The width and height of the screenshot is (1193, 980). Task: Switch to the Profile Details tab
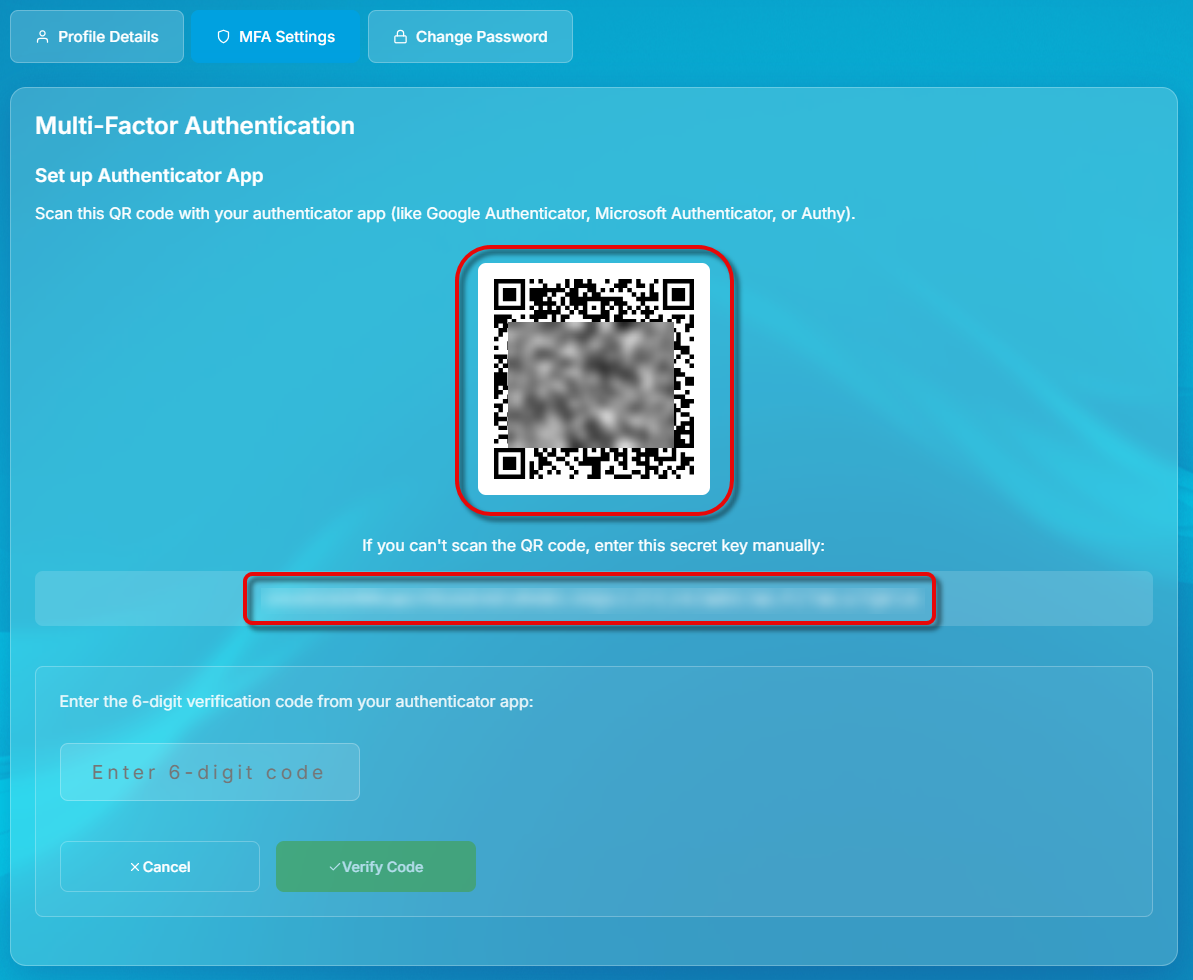(96, 36)
